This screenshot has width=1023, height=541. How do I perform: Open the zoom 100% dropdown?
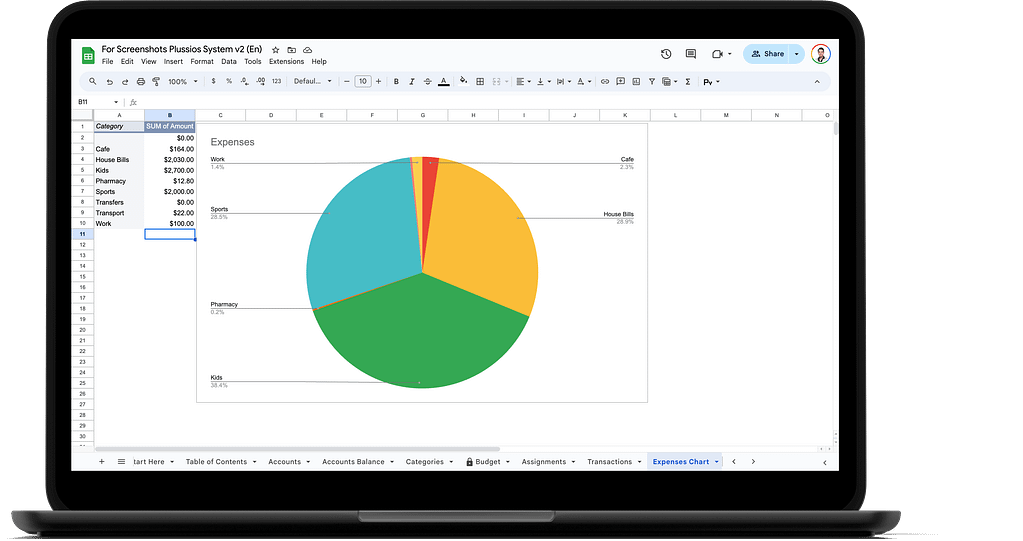pyautogui.click(x=183, y=82)
